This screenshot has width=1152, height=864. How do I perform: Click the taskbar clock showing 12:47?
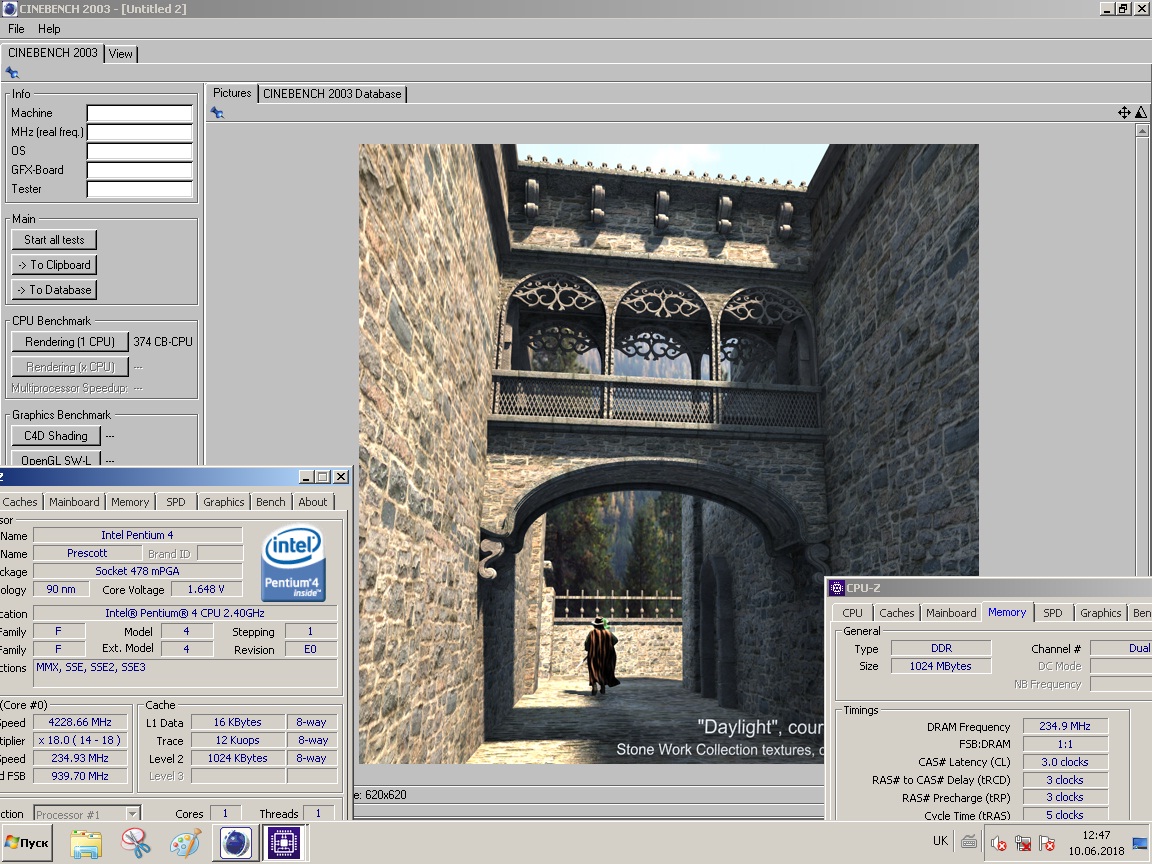pos(1096,835)
